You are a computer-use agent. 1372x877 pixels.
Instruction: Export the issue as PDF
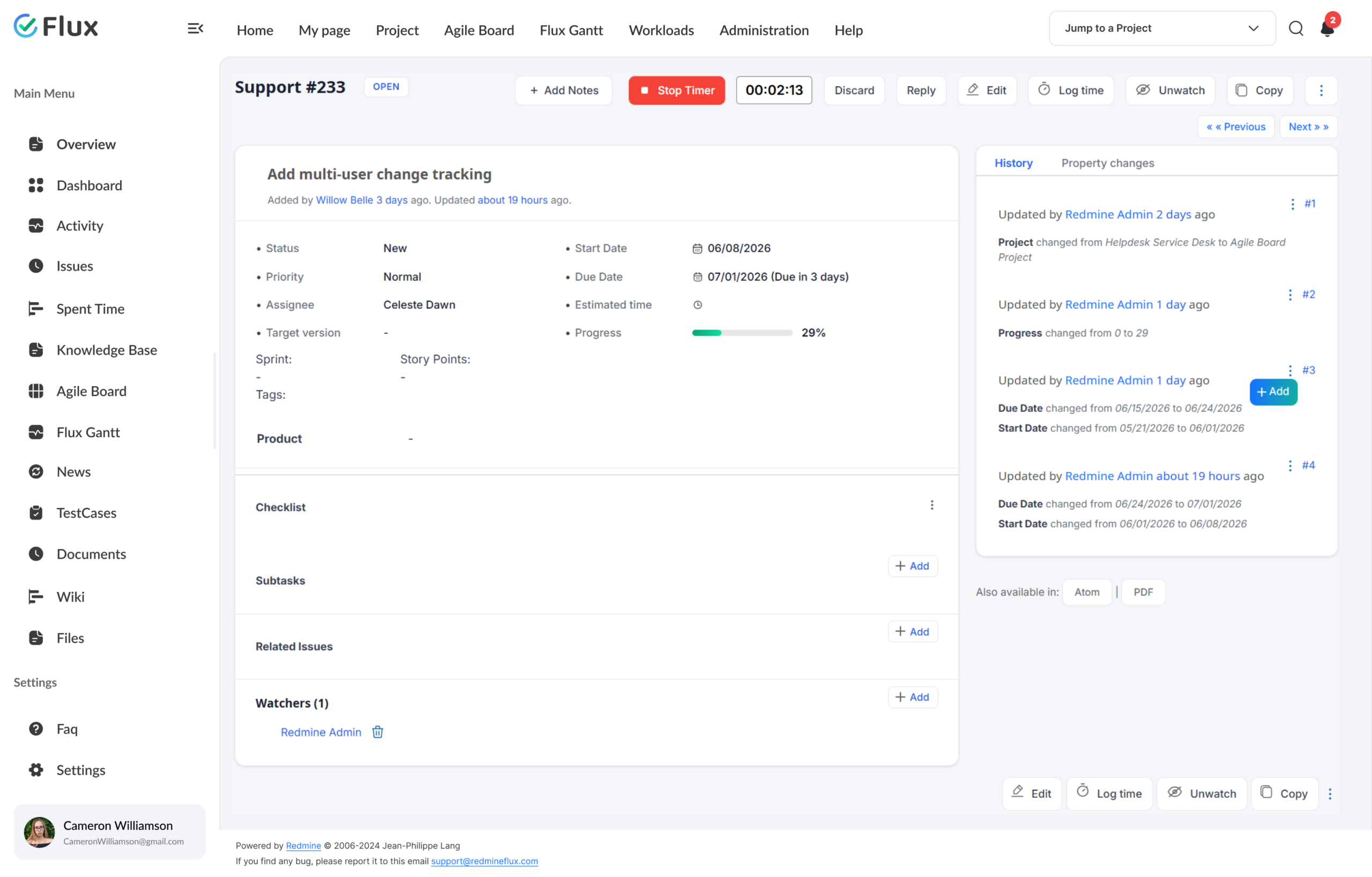(x=1143, y=591)
